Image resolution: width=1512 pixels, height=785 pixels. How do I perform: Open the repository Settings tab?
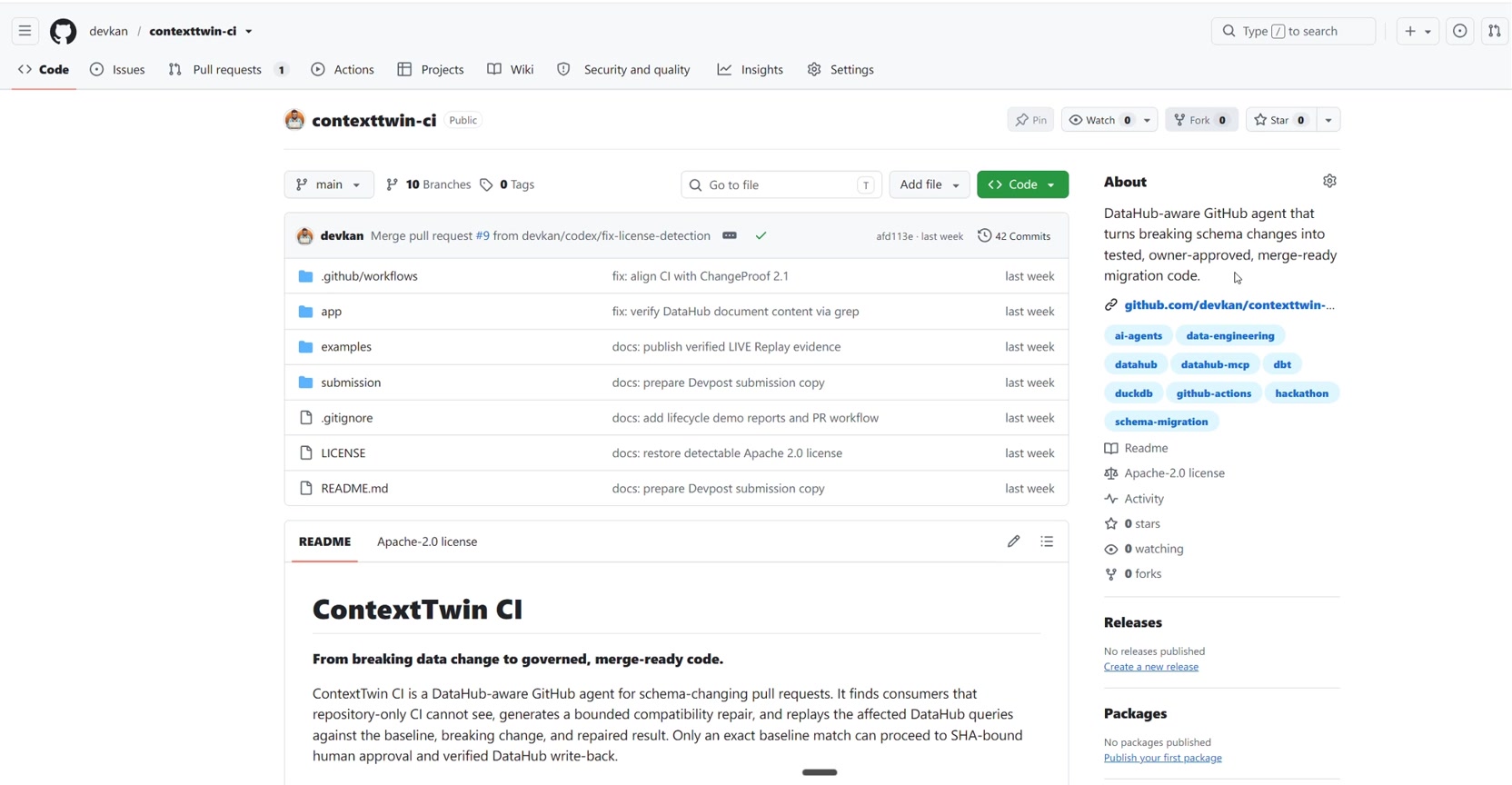(x=841, y=69)
